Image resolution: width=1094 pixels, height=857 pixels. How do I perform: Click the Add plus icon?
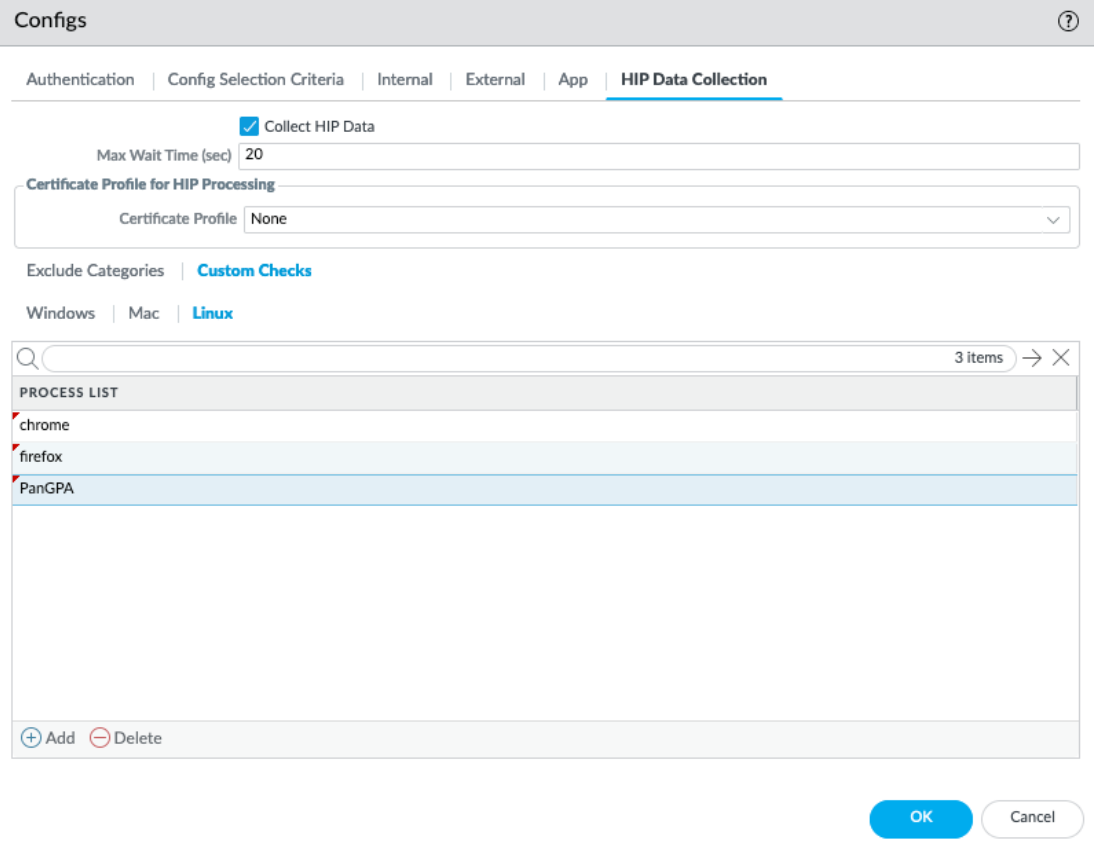[x=31, y=738]
